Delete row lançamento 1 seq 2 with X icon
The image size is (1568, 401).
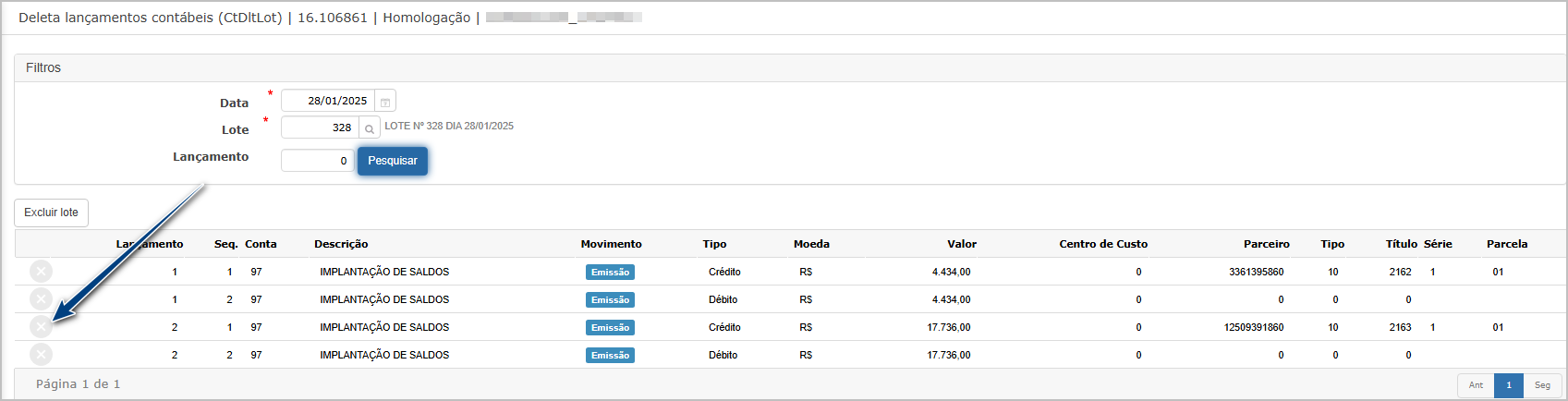41,298
